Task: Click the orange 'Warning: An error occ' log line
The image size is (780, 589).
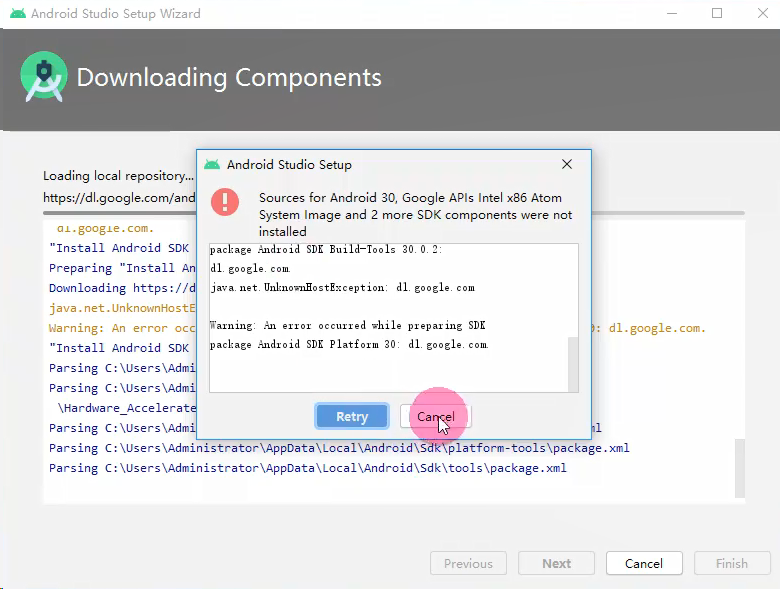Action: click(x=122, y=328)
